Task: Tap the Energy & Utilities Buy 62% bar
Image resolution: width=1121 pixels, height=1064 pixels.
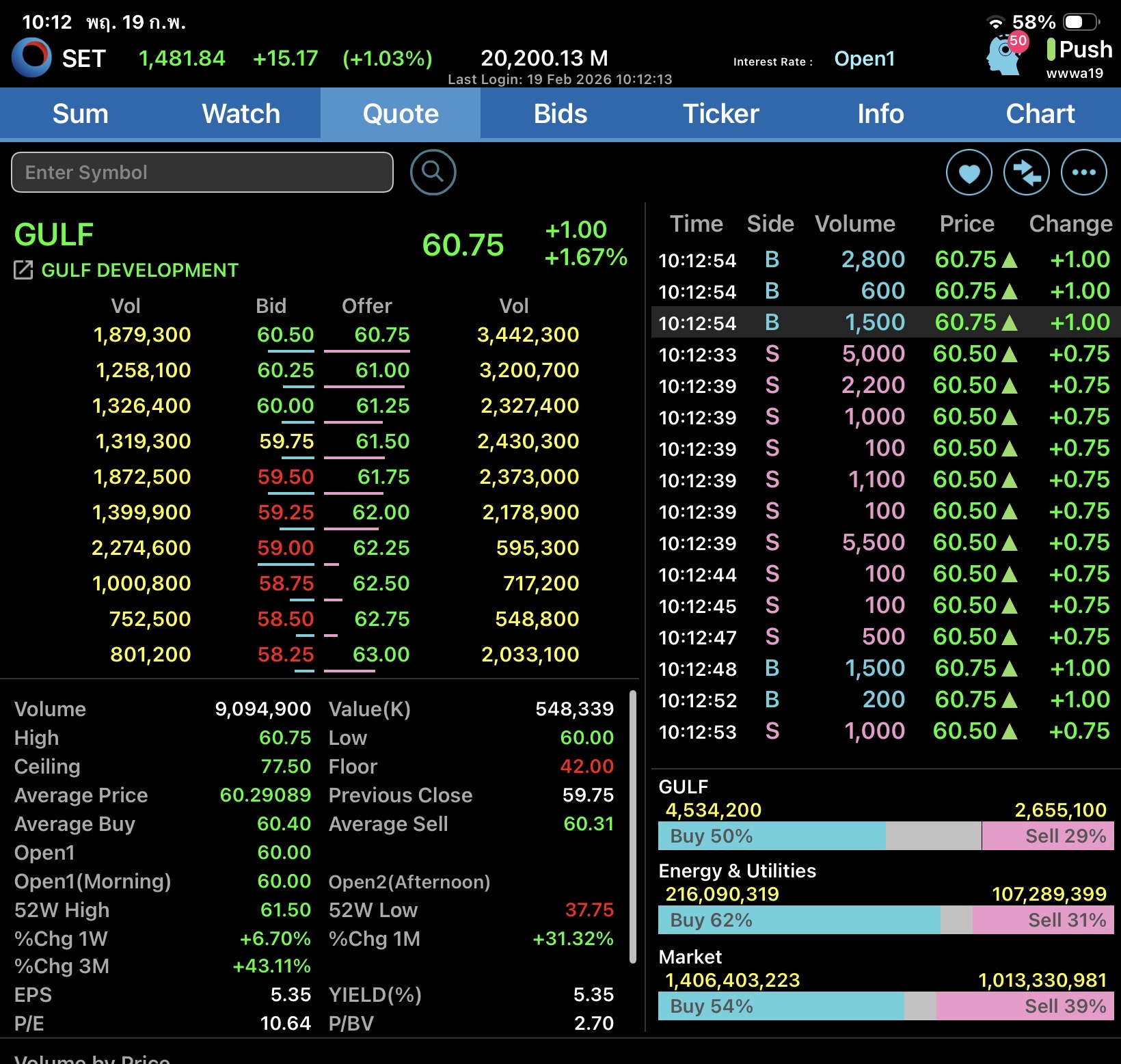Action: 799,920
